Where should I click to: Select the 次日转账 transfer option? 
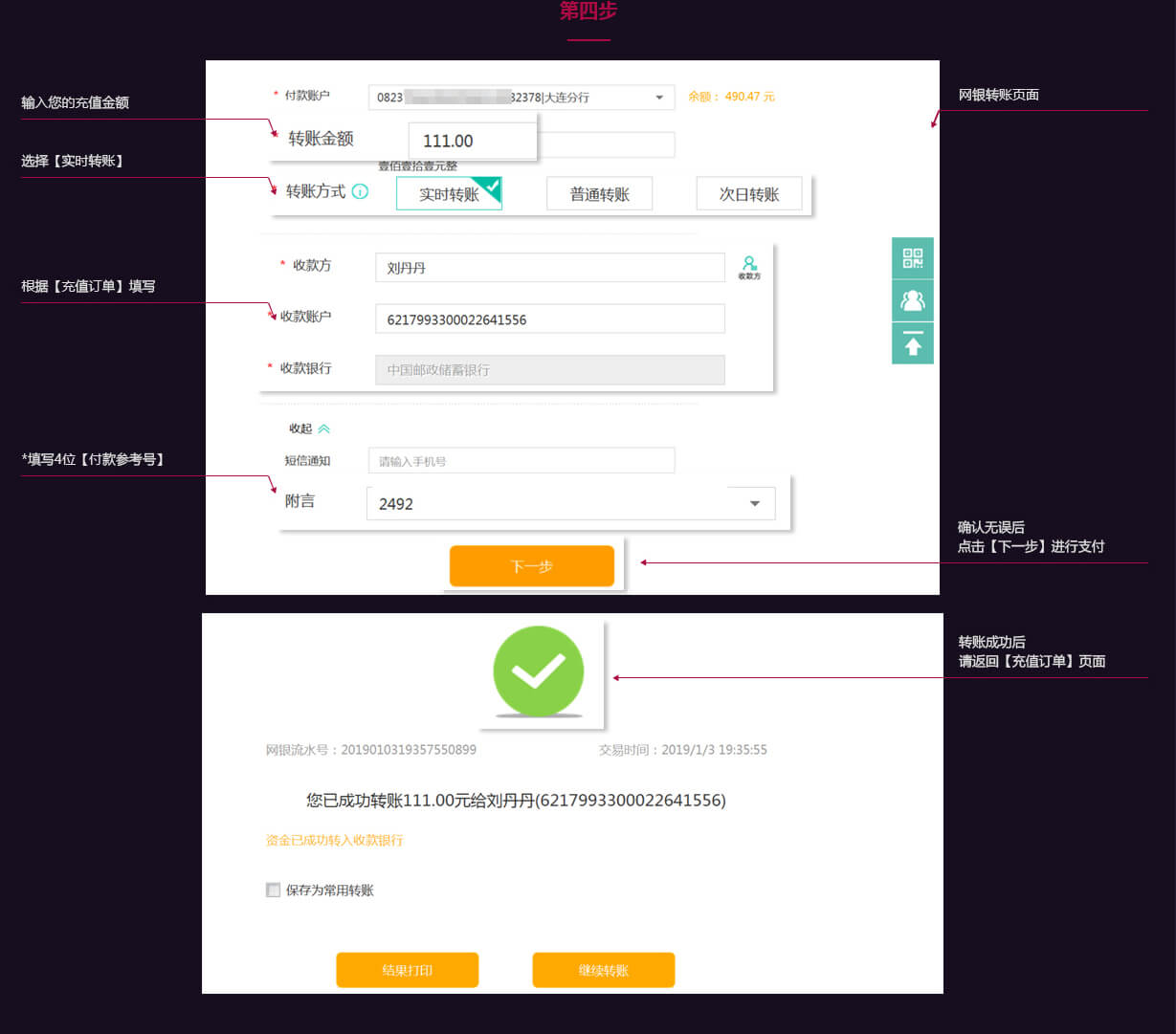coord(749,194)
